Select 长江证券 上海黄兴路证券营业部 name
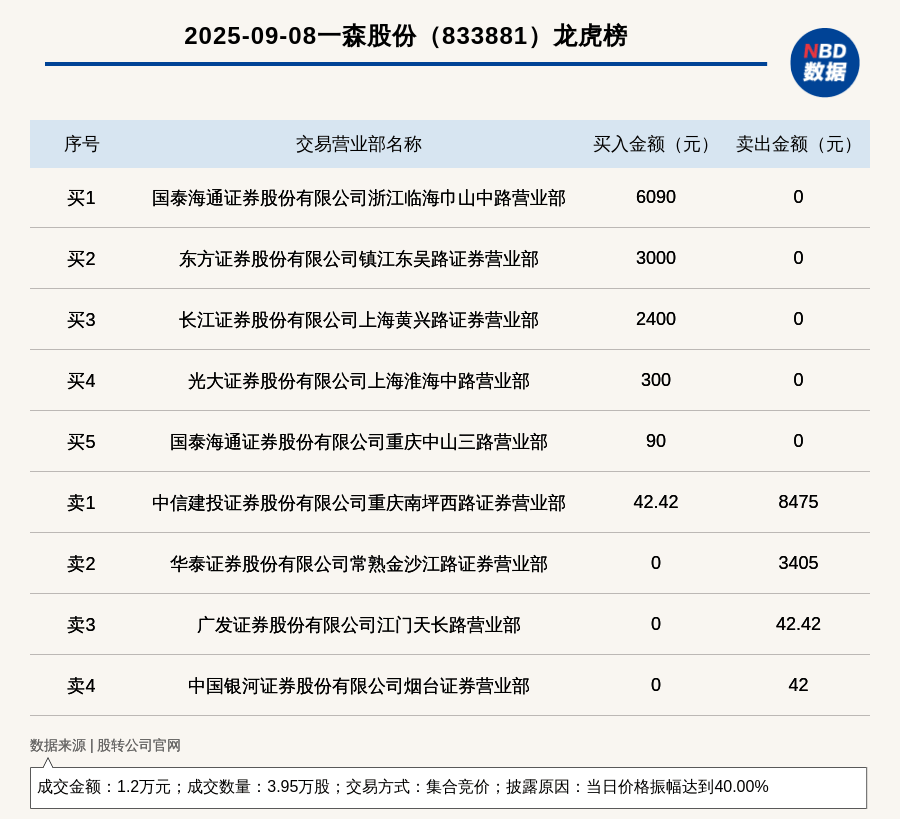Image resolution: width=900 pixels, height=819 pixels. click(359, 320)
